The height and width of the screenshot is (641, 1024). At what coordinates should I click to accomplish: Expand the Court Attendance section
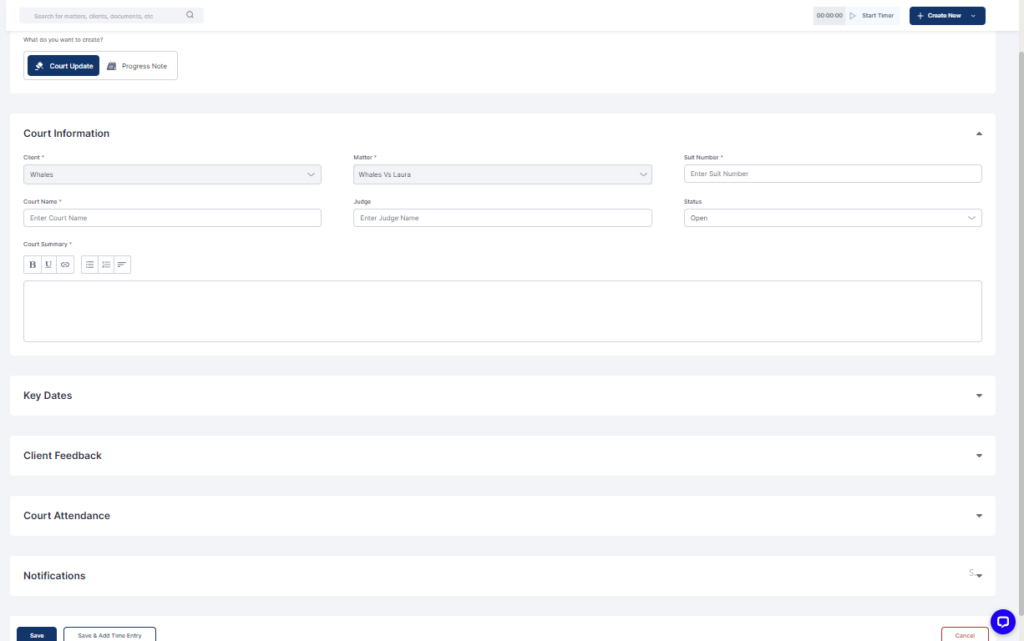pyautogui.click(x=979, y=516)
